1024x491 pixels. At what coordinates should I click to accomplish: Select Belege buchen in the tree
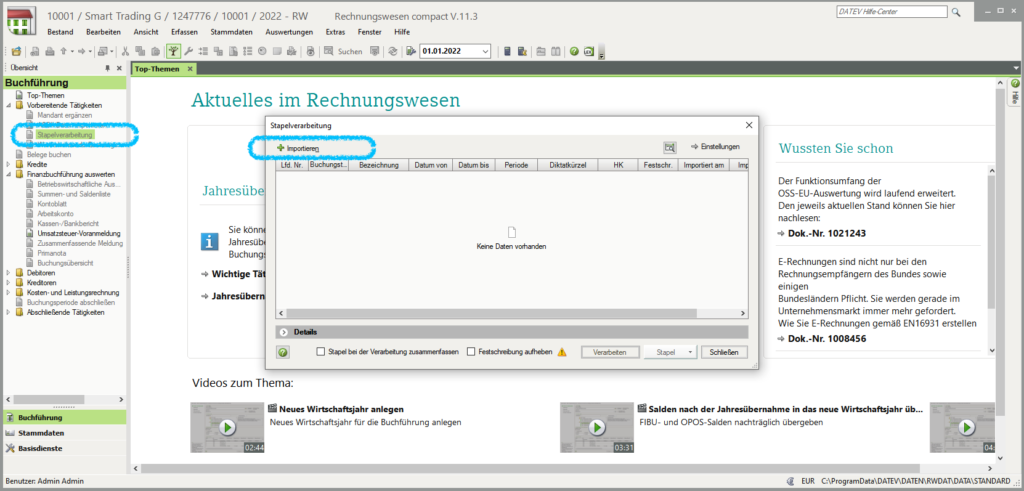coord(49,155)
